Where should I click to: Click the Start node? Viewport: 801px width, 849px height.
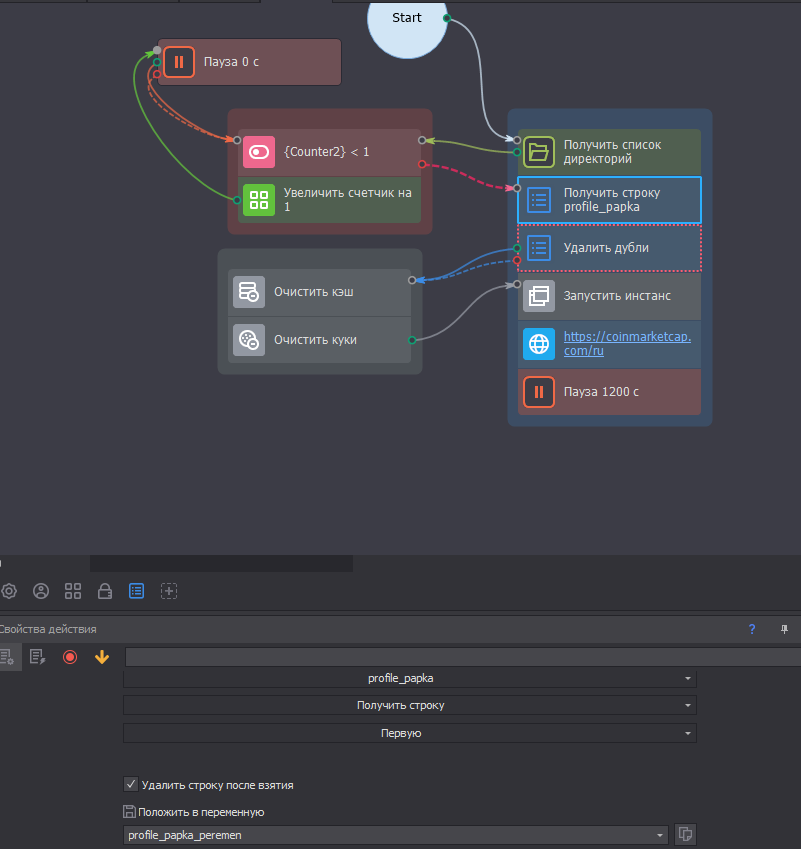[407, 22]
